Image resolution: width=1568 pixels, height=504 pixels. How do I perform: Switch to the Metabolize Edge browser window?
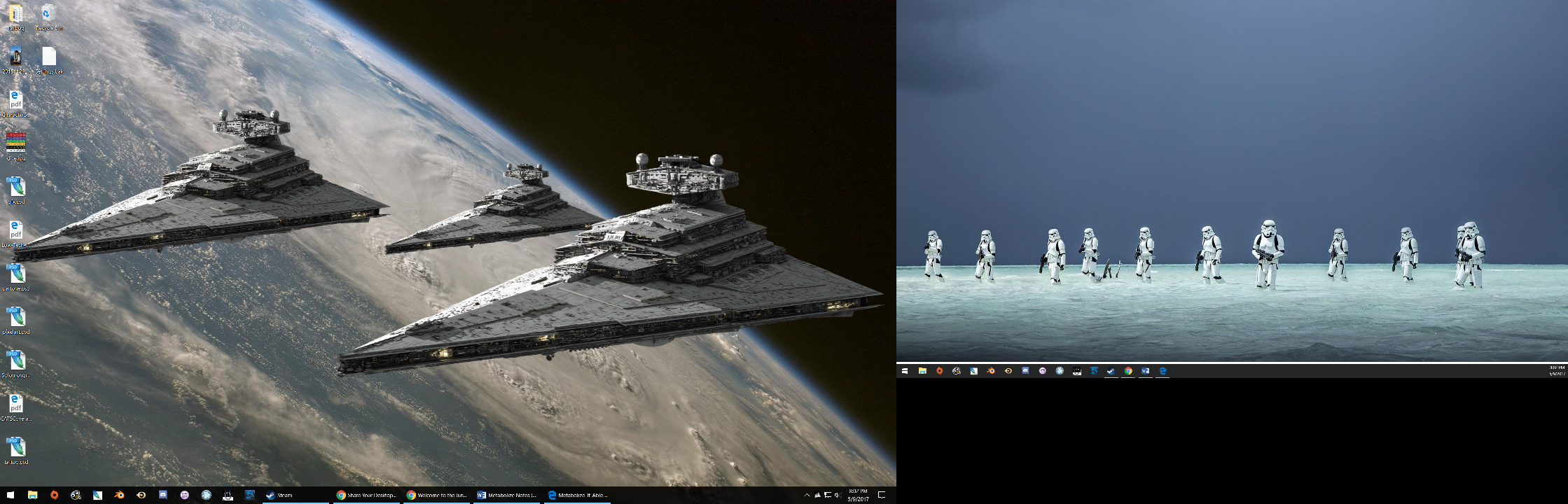pyautogui.click(x=578, y=495)
